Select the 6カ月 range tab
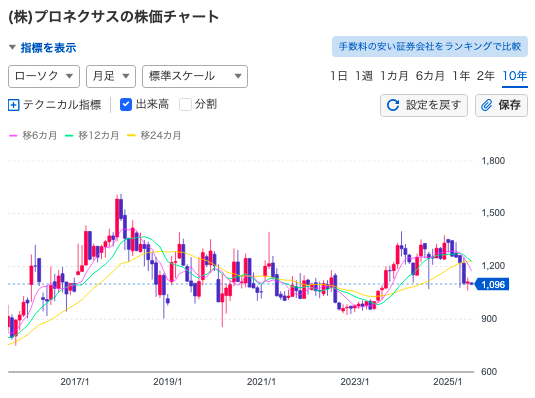535x398 pixels. 430,76
